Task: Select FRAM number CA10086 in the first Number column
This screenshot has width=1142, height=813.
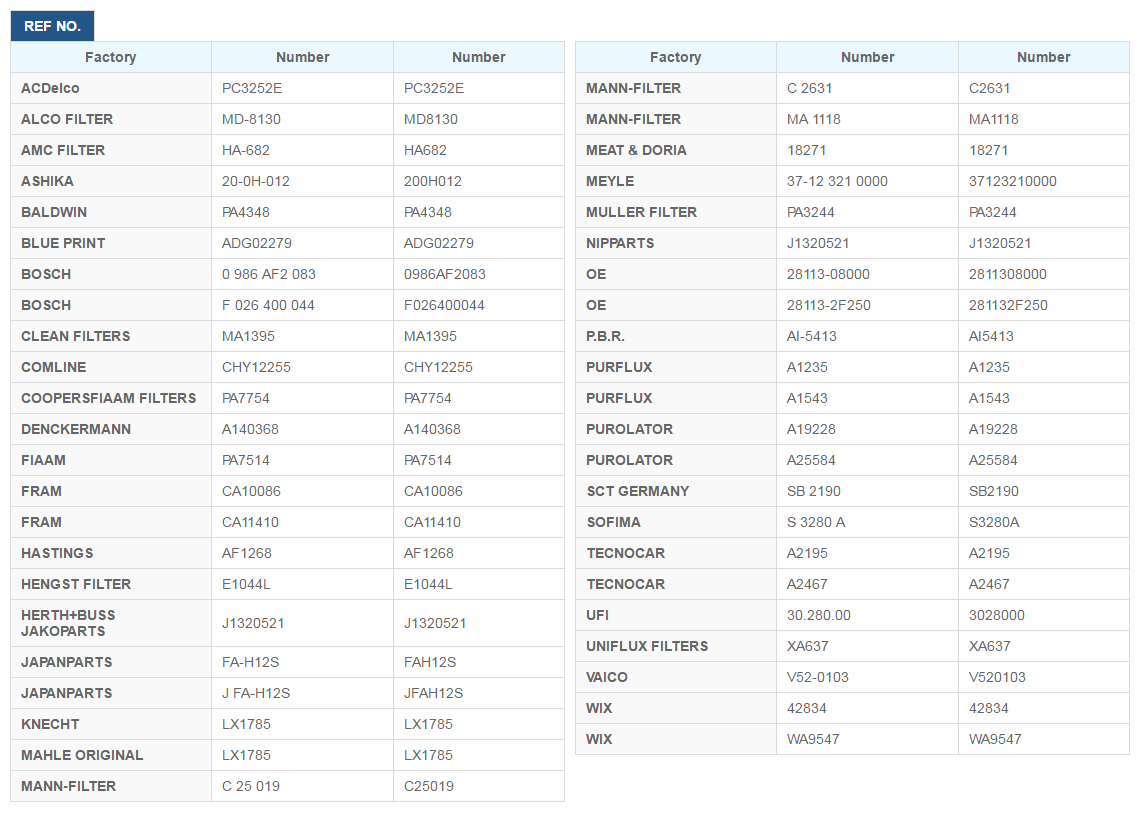Action: point(251,492)
